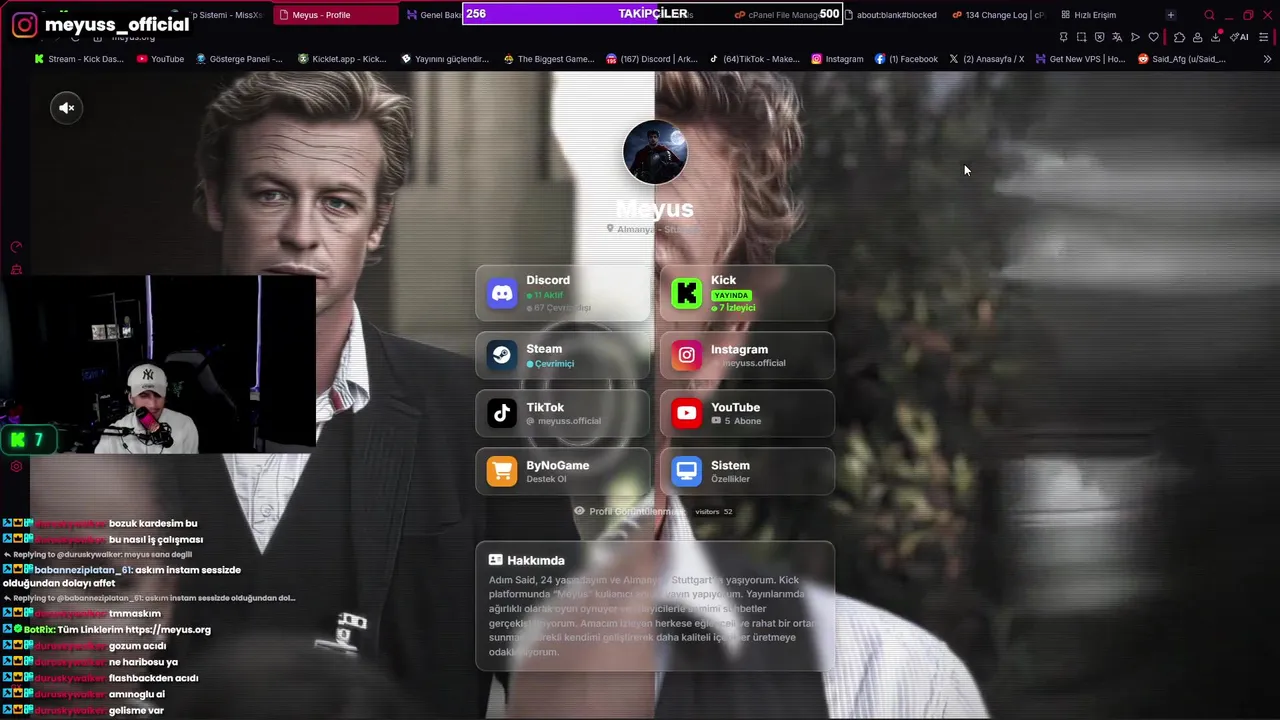Open the extensions puzzle icon

pos(1179,37)
